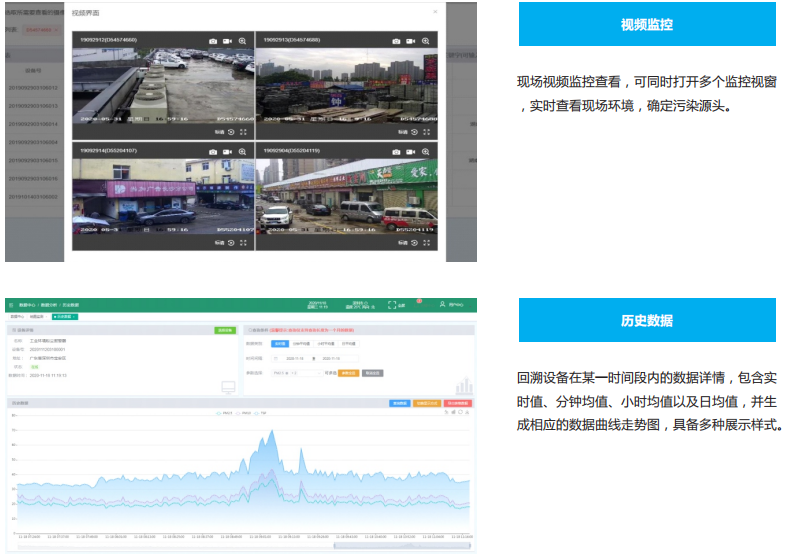Click user profile icon in green header

pos(443,305)
